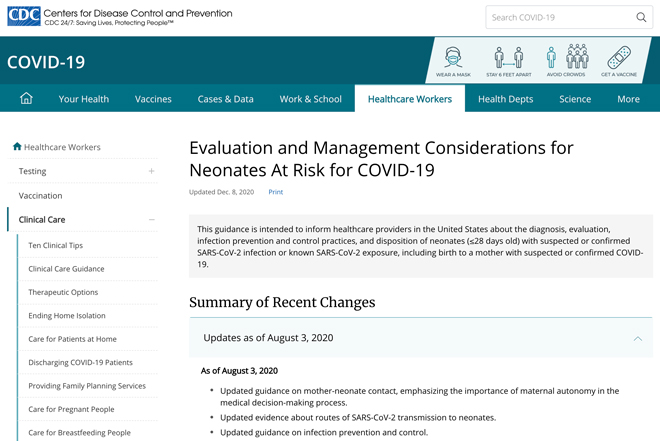Click the CDC logo
Viewport: 660px width, 441px height.
click(24, 16)
